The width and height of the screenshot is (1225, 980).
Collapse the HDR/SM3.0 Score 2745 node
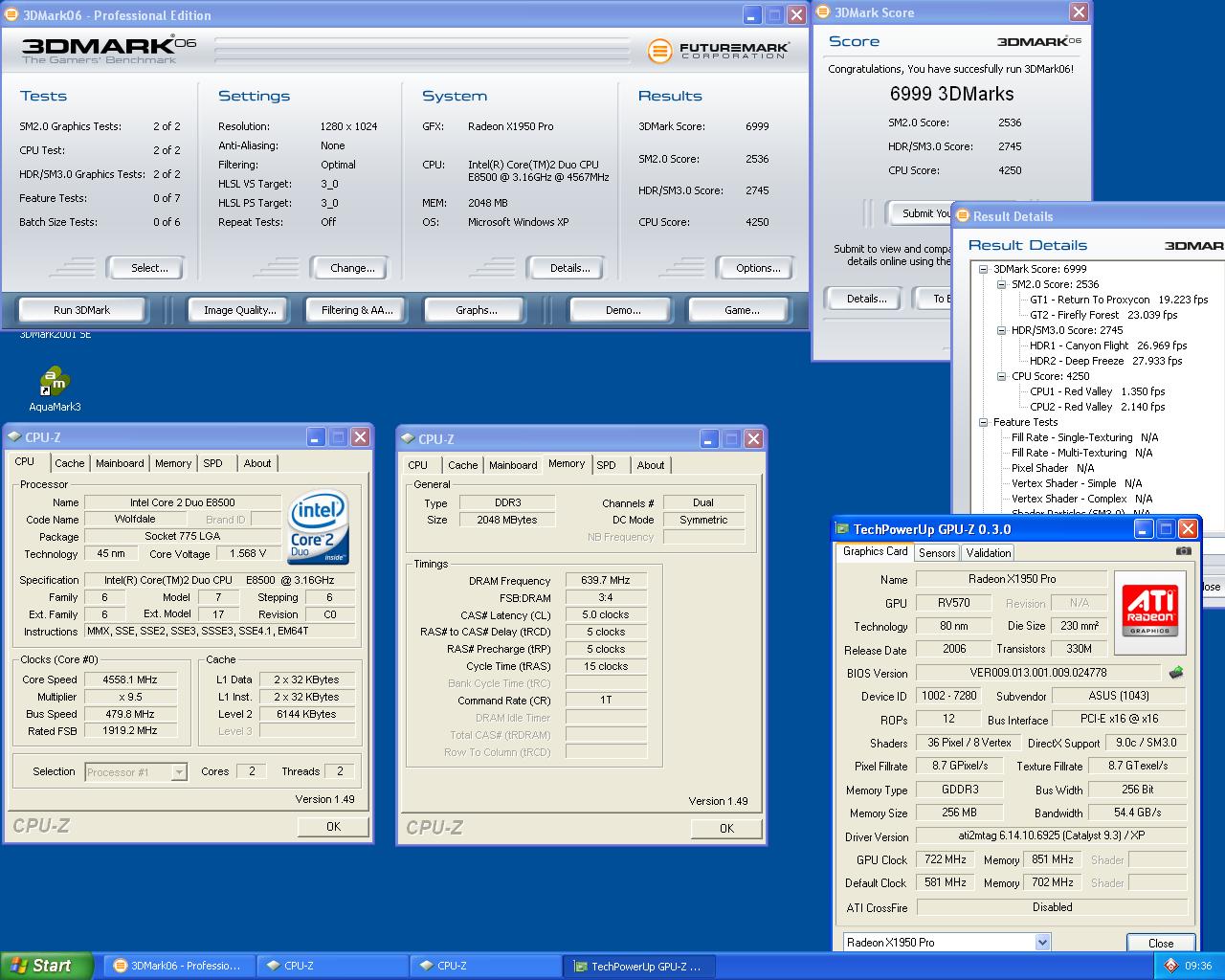pos(1001,330)
